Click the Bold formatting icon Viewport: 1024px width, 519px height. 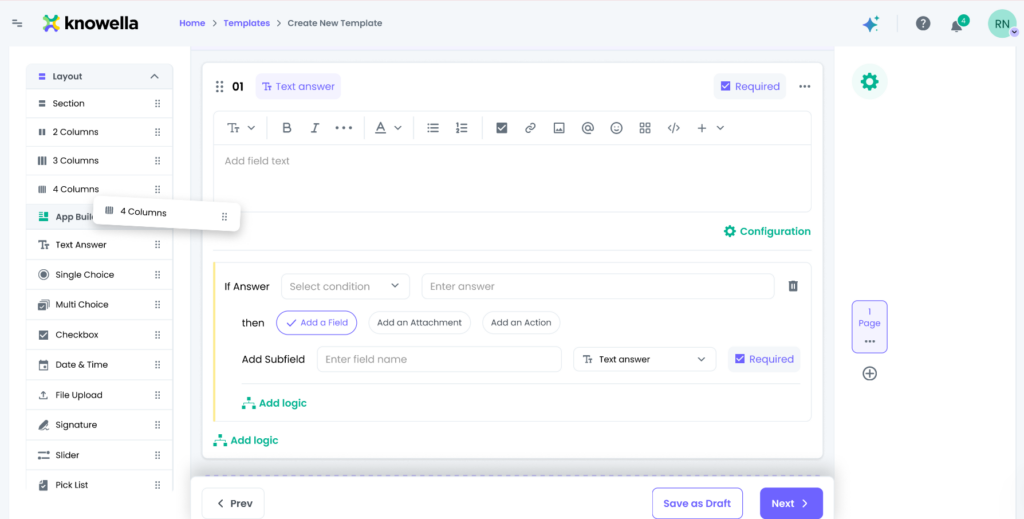click(x=287, y=128)
